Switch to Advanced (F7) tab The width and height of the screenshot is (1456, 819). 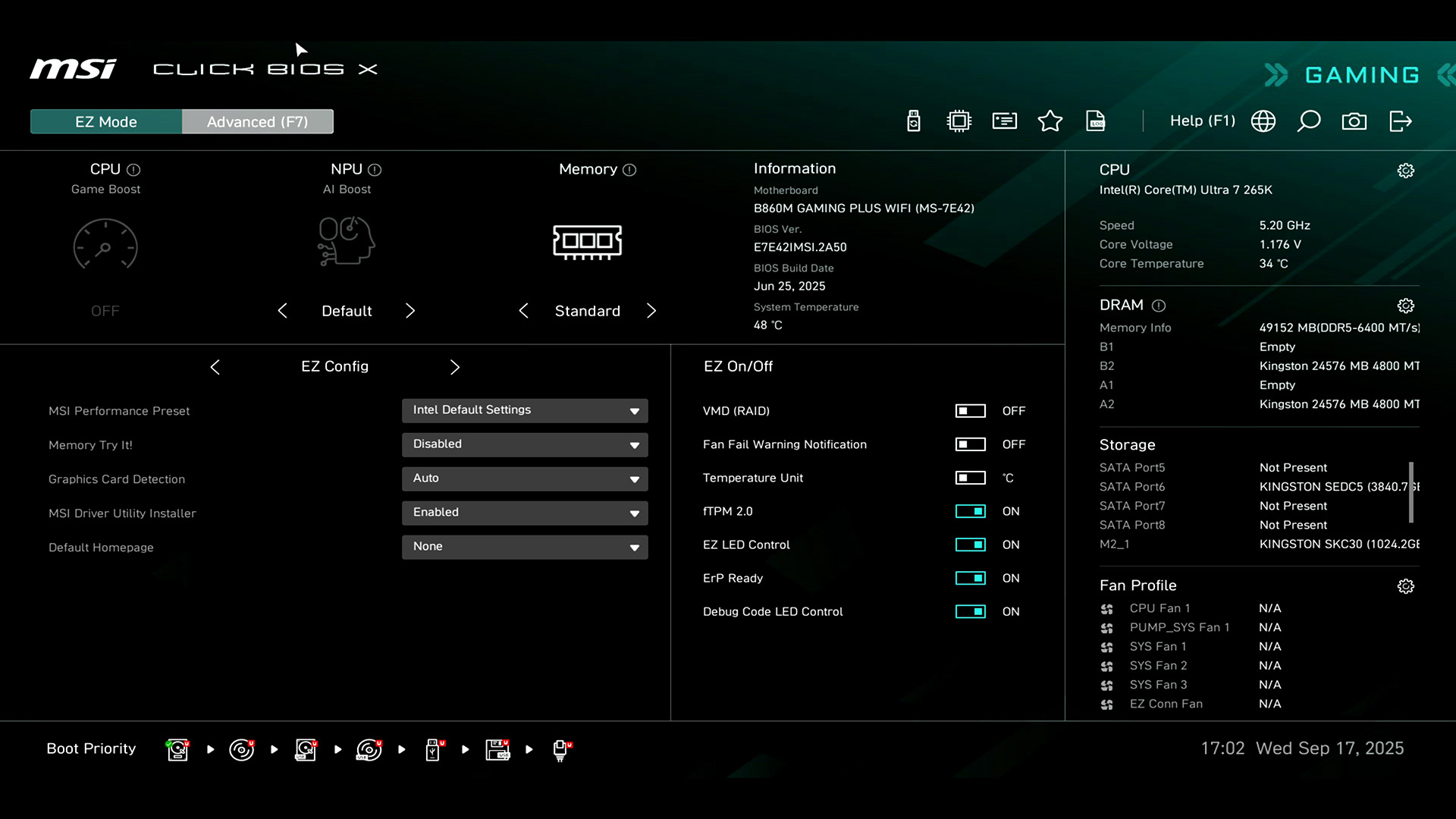pos(257,121)
